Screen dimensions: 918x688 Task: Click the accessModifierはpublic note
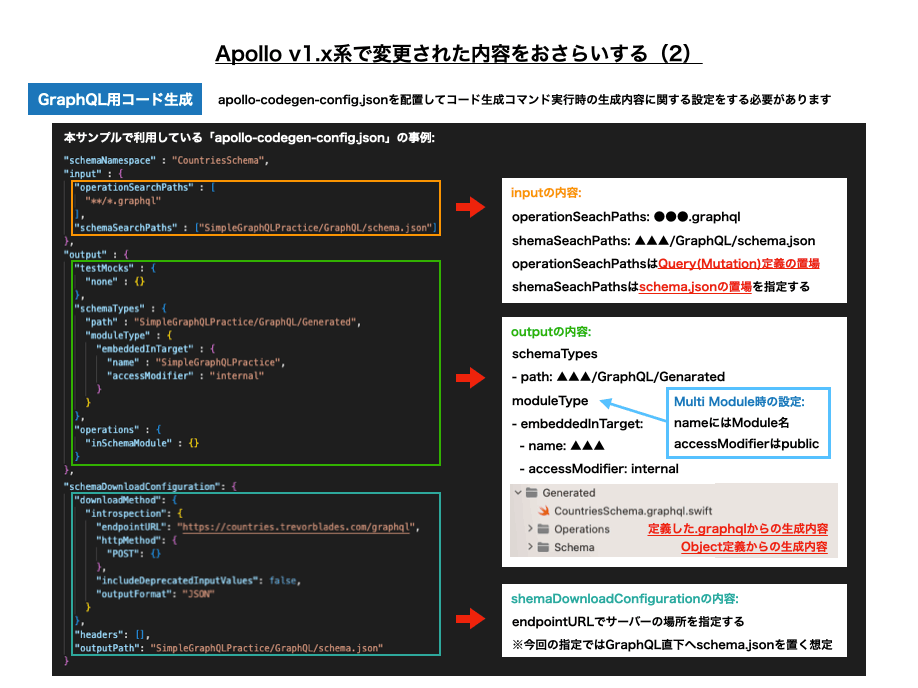point(746,444)
